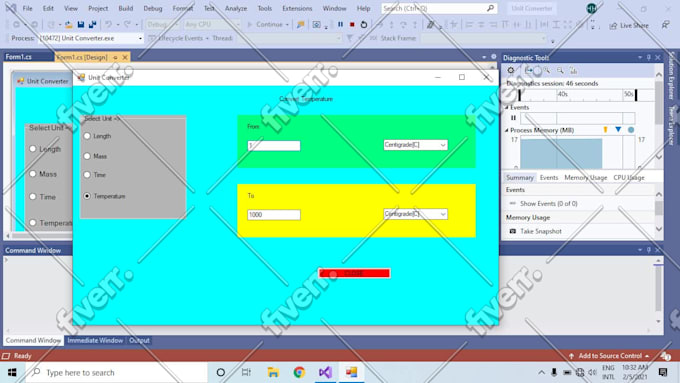Switch to the Output tab
Viewport: 680px width, 383px height.
pyautogui.click(x=139, y=340)
